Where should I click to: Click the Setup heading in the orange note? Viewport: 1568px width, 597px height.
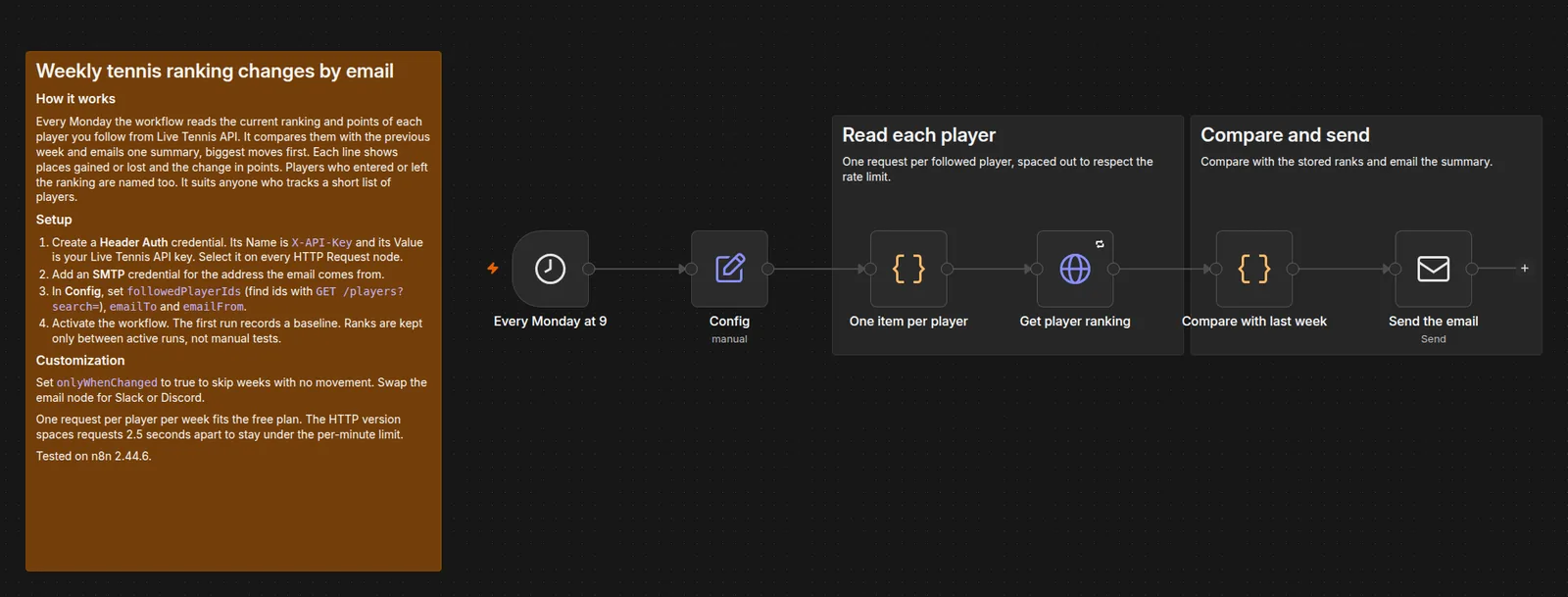pyautogui.click(x=54, y=220)
